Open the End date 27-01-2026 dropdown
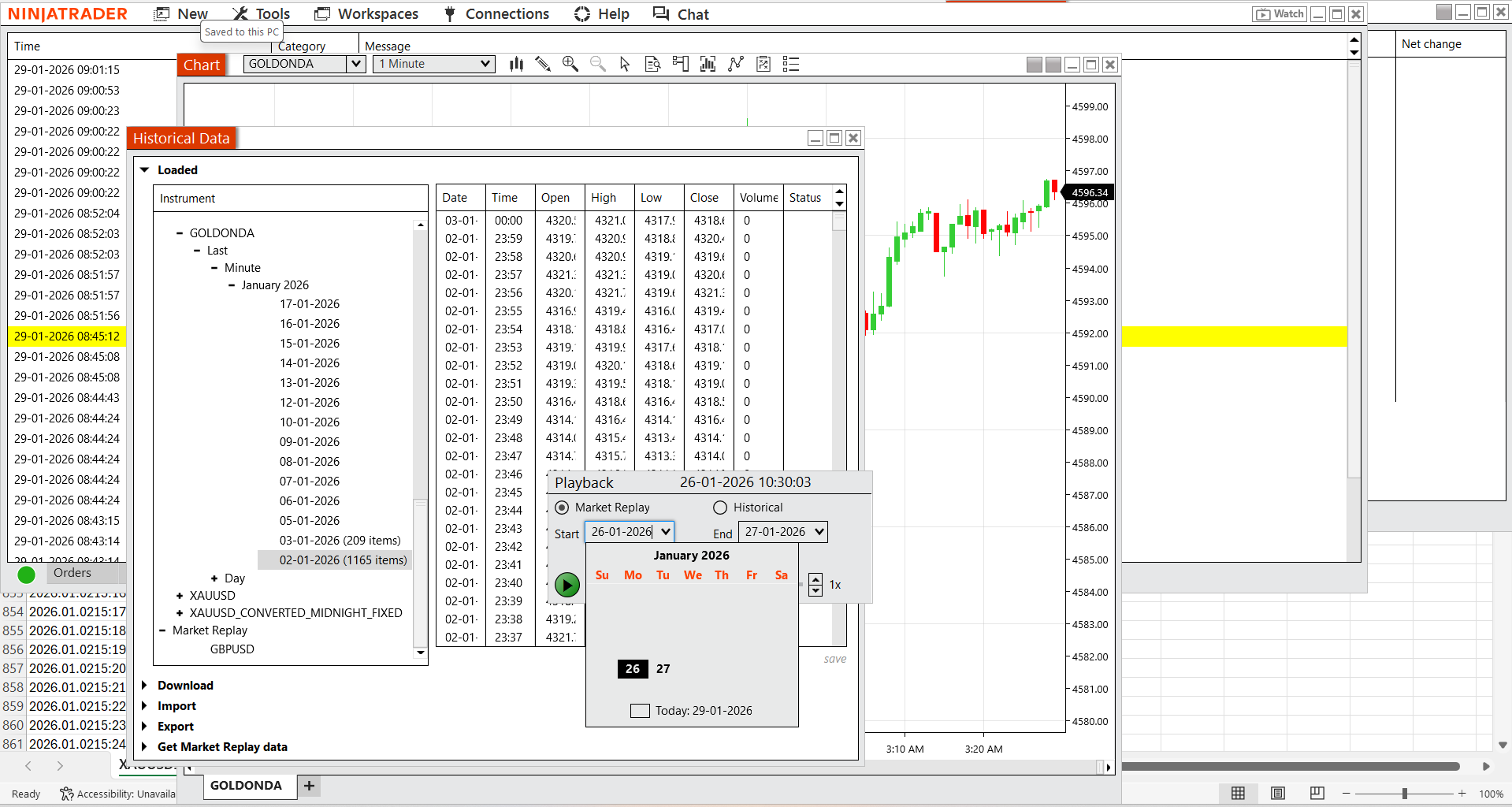Viewport: 1512px width, 807px height. (x=819, y=532)
